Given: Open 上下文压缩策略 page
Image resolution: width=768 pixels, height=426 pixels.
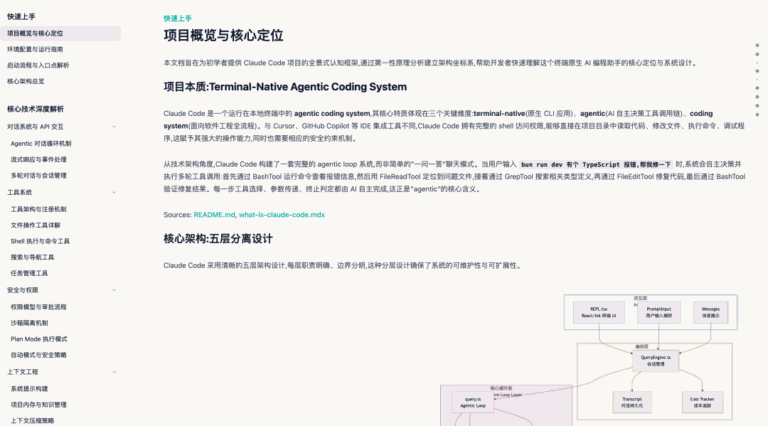Looking at the screenshot, I should point(32,421).
